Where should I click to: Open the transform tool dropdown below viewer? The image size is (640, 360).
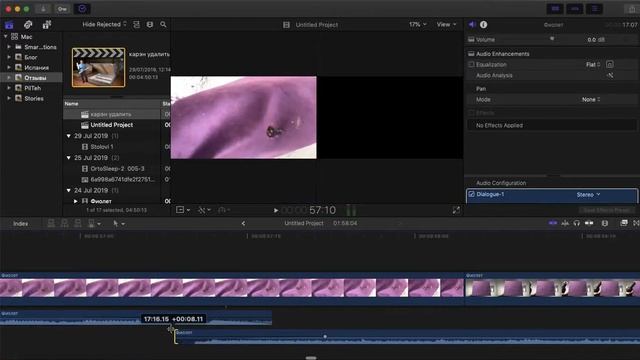[x=183, y=210]
